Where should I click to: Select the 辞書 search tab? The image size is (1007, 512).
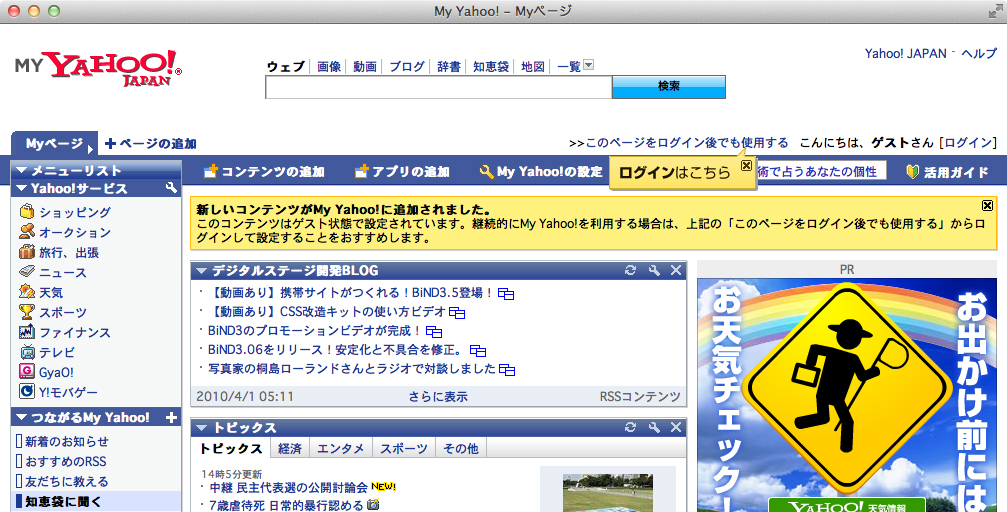tap(449, 66)
